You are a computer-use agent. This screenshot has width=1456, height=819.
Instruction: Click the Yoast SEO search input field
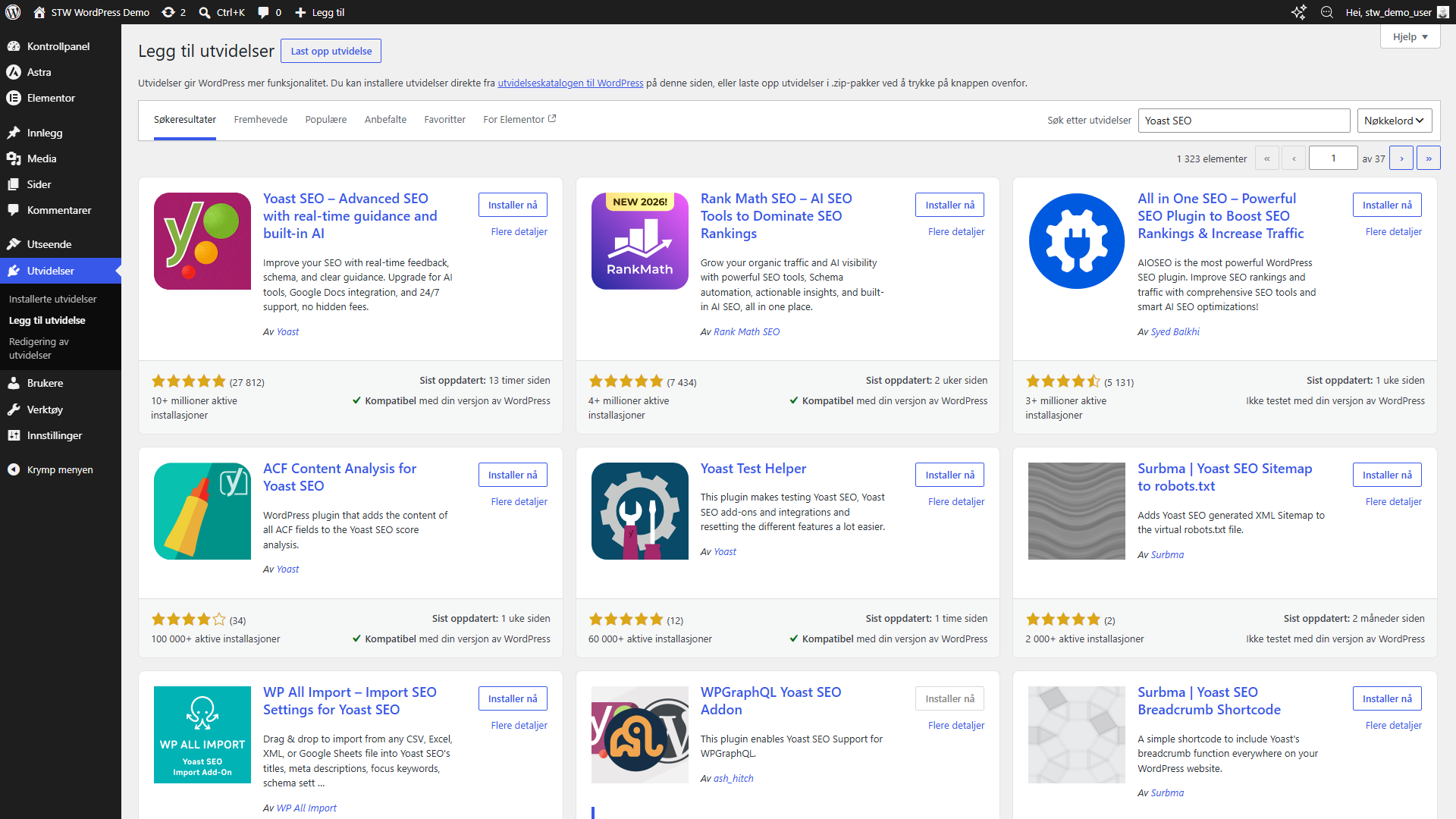click(x=1244, y=121)
